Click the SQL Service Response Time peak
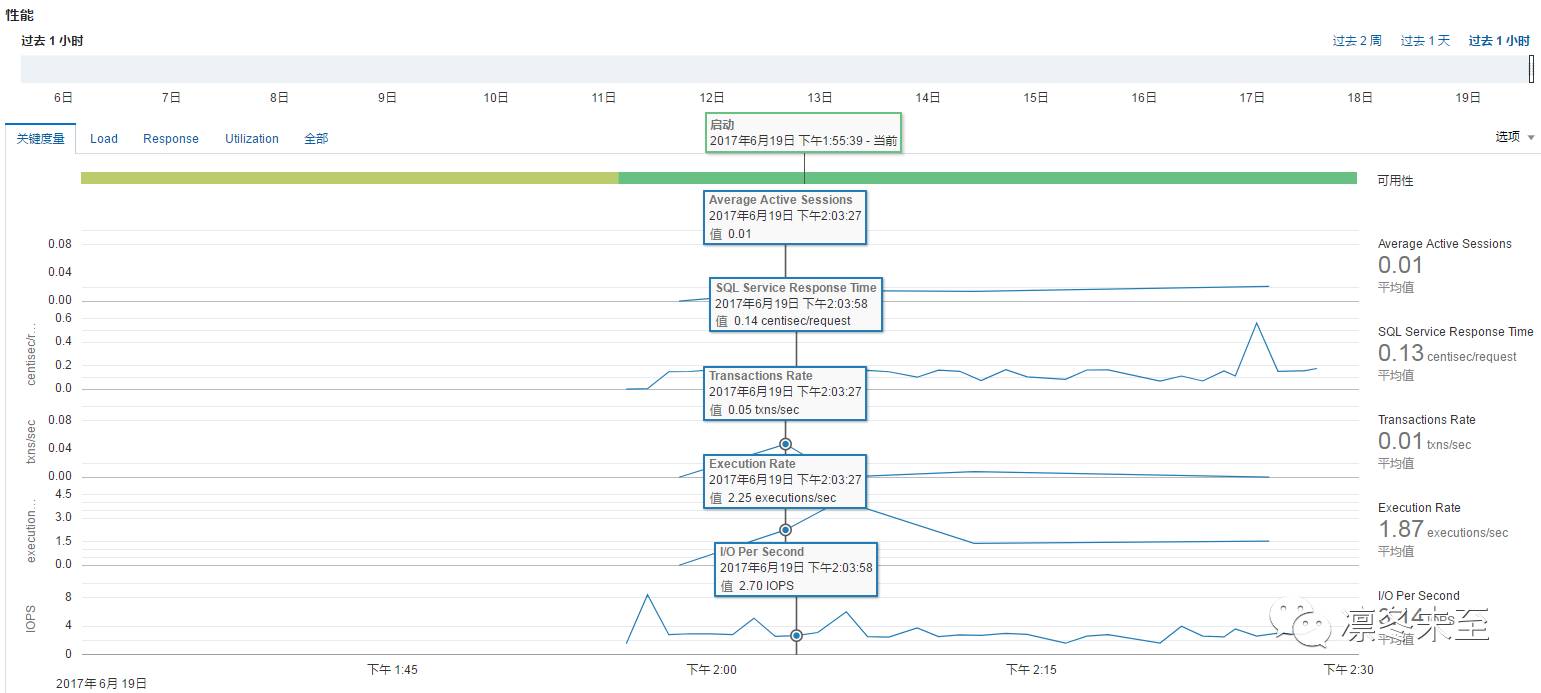The image size is (1541, 693). (1256, 323)
